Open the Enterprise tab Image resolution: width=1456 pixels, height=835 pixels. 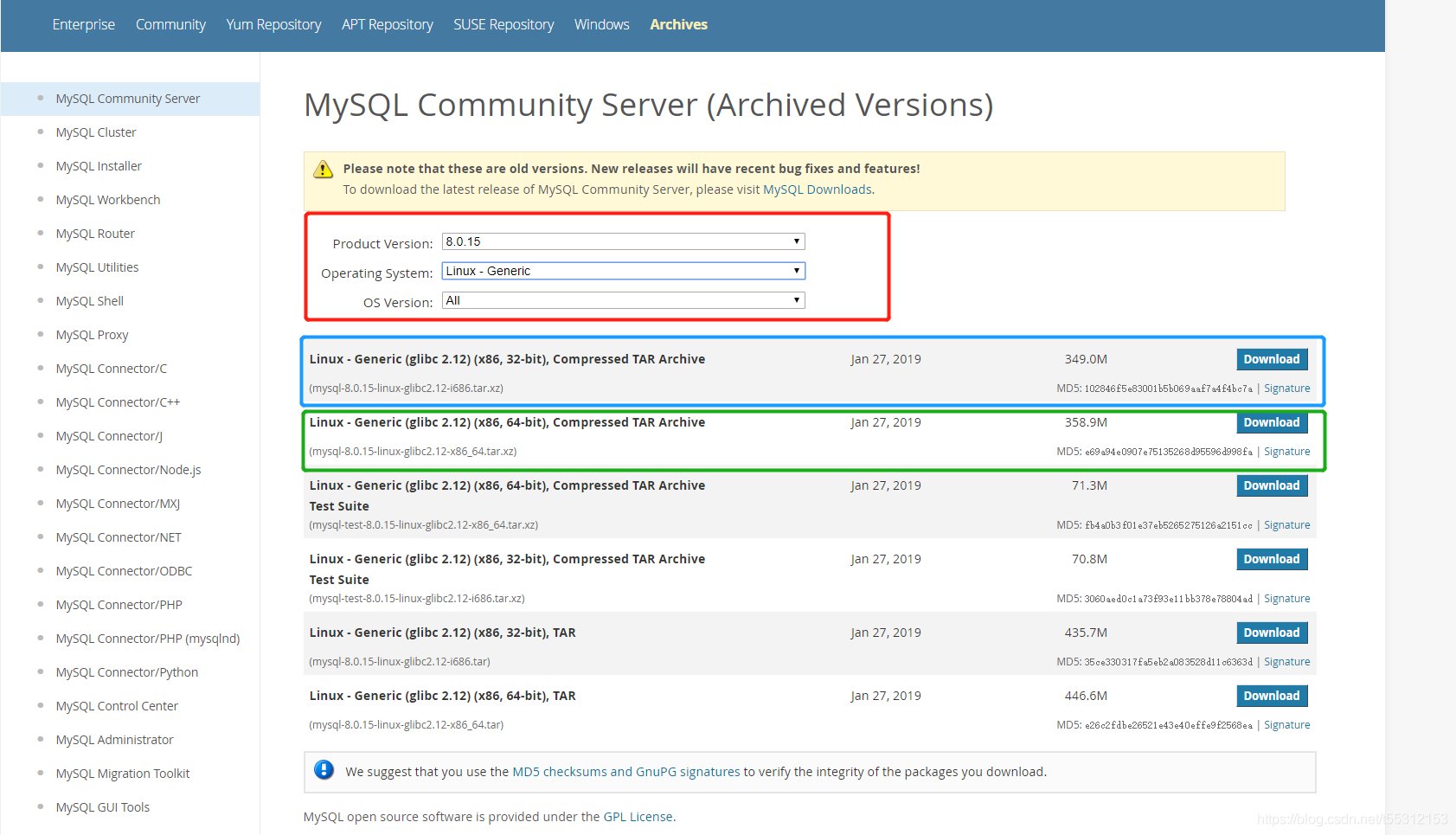[83, 24]
